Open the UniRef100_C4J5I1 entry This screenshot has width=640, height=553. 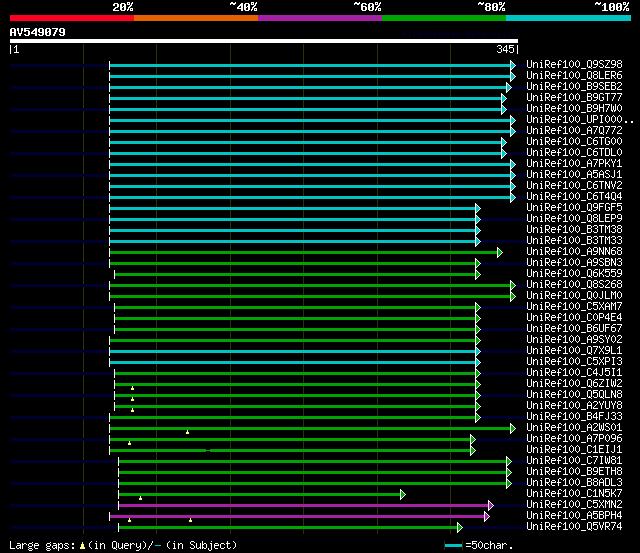(x=574, y=373)
